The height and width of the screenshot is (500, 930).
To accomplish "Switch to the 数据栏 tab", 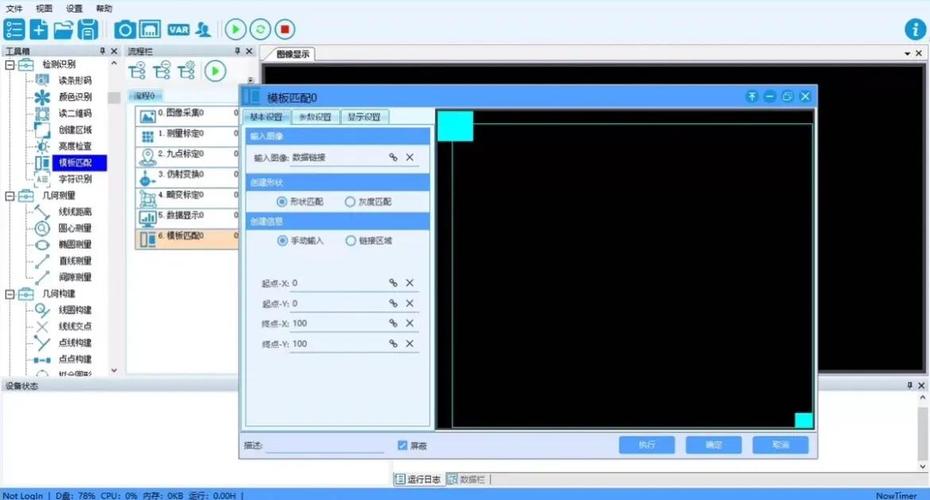I will coord(466,479).
